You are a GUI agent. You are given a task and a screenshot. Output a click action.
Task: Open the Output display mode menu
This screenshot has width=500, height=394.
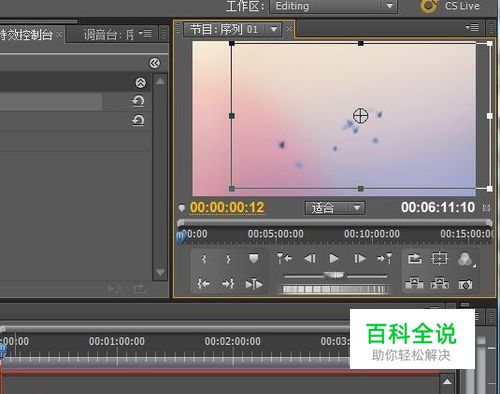(x=466, y=259)
